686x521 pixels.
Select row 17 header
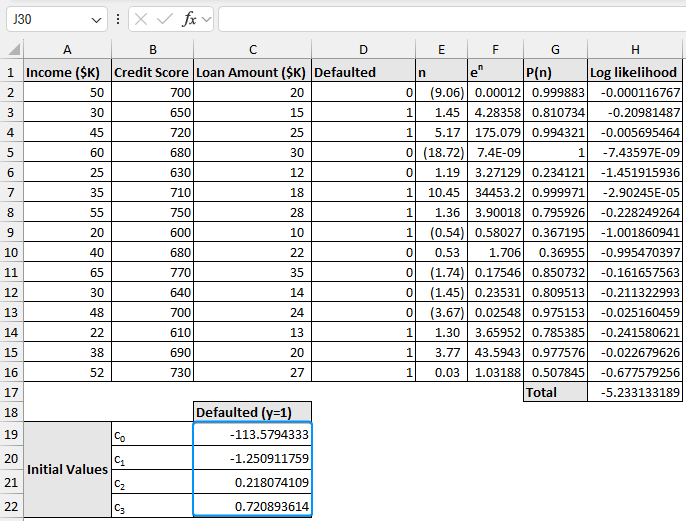[11, 392]
